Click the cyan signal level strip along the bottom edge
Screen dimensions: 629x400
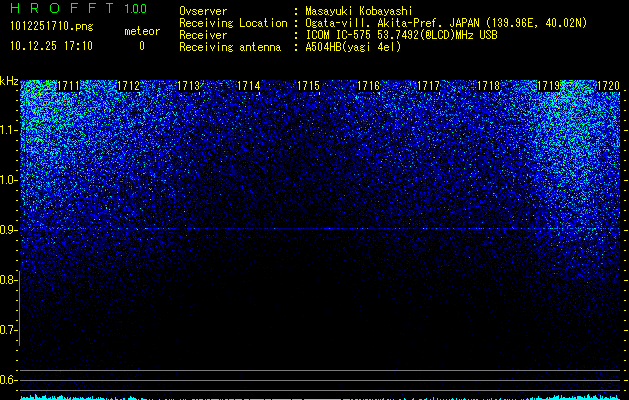pyautogui.click(x=320, y=397)
